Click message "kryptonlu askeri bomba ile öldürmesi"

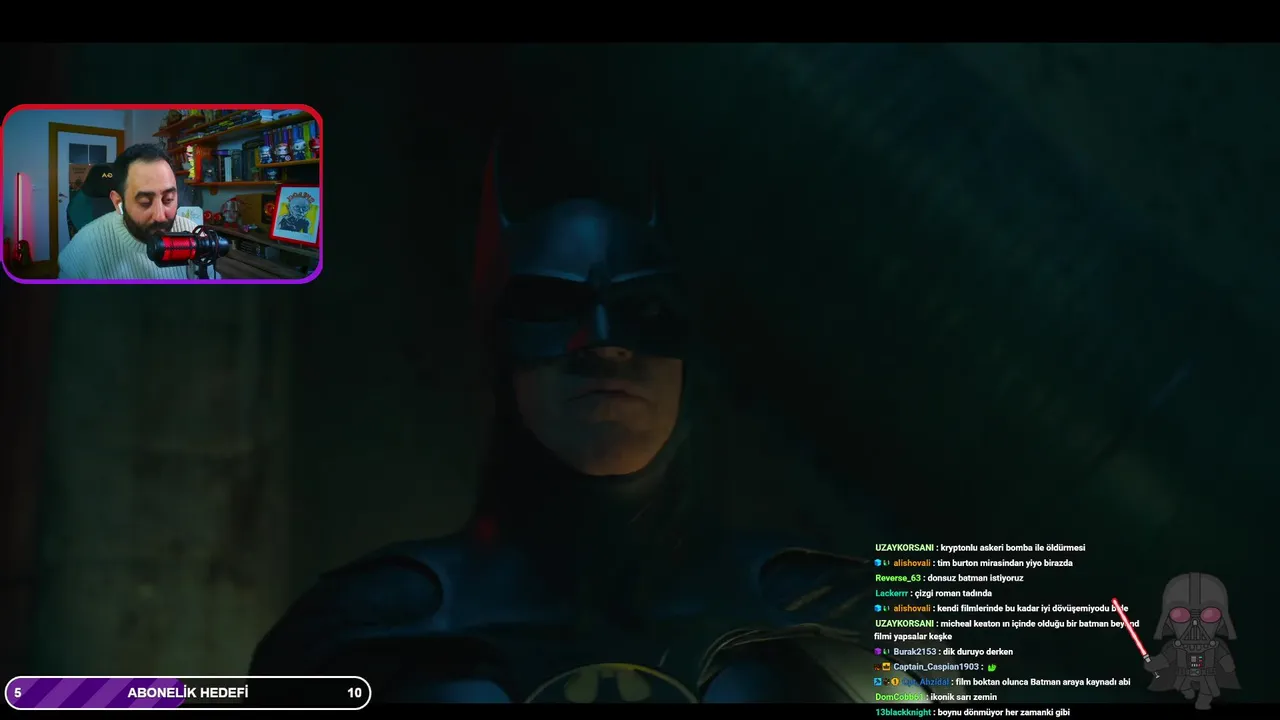(x=1013, y=548)
